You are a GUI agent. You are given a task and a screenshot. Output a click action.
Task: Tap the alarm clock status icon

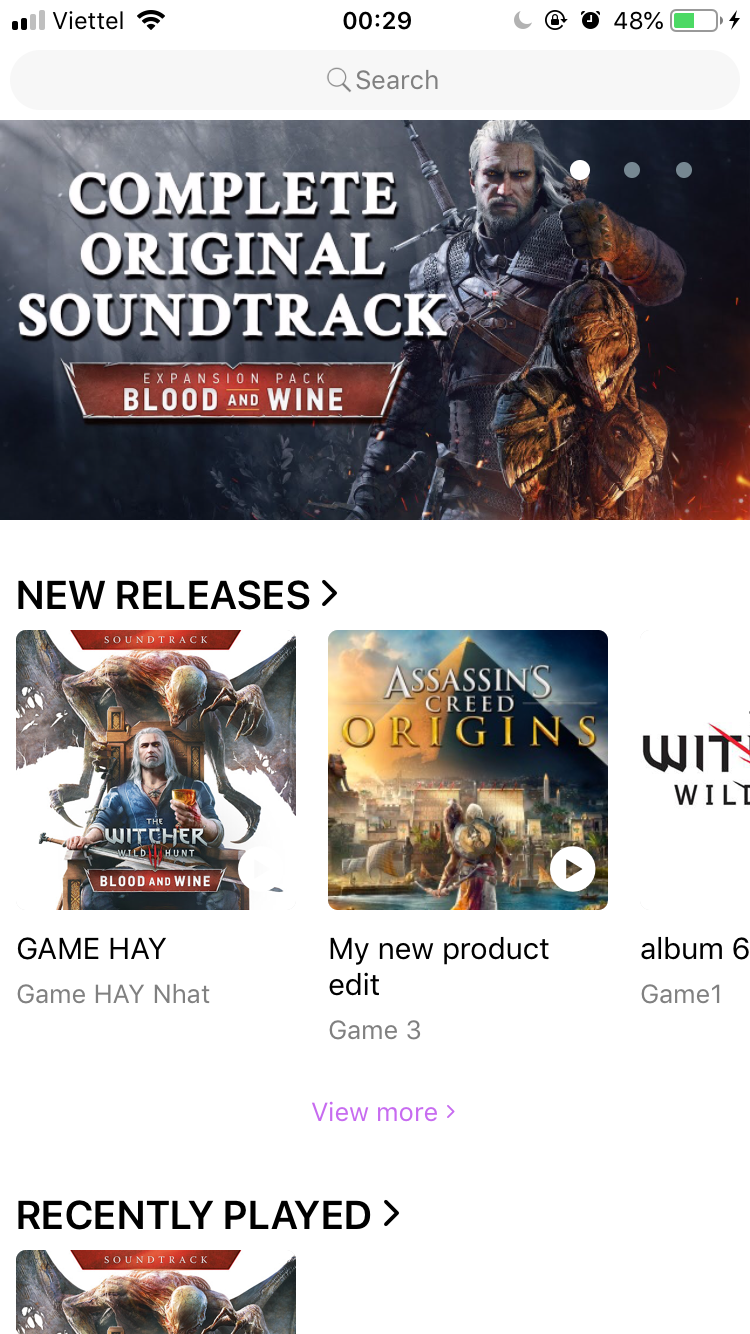pos(590,20)
